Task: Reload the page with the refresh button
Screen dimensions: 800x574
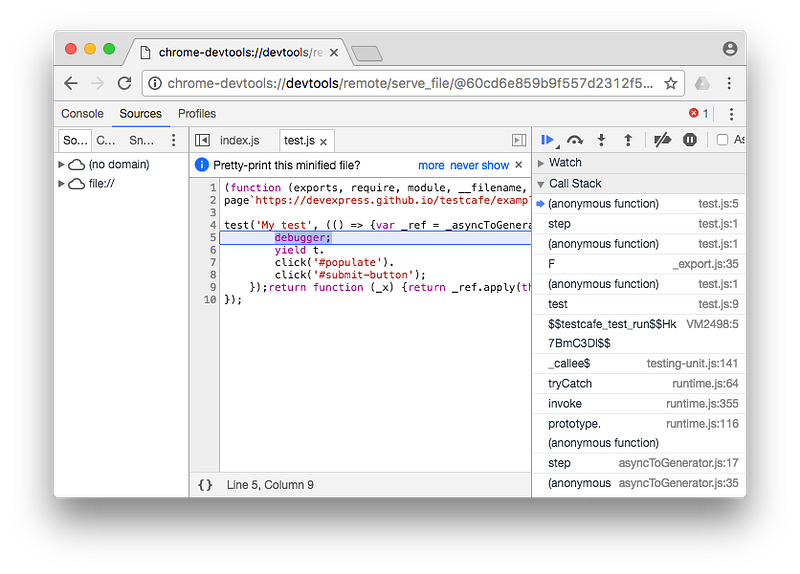Action: point(124,83)
